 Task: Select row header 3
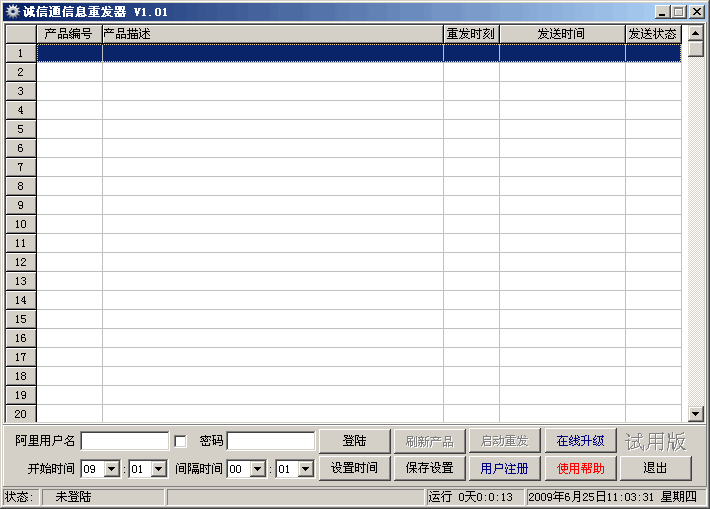(21, 91)
